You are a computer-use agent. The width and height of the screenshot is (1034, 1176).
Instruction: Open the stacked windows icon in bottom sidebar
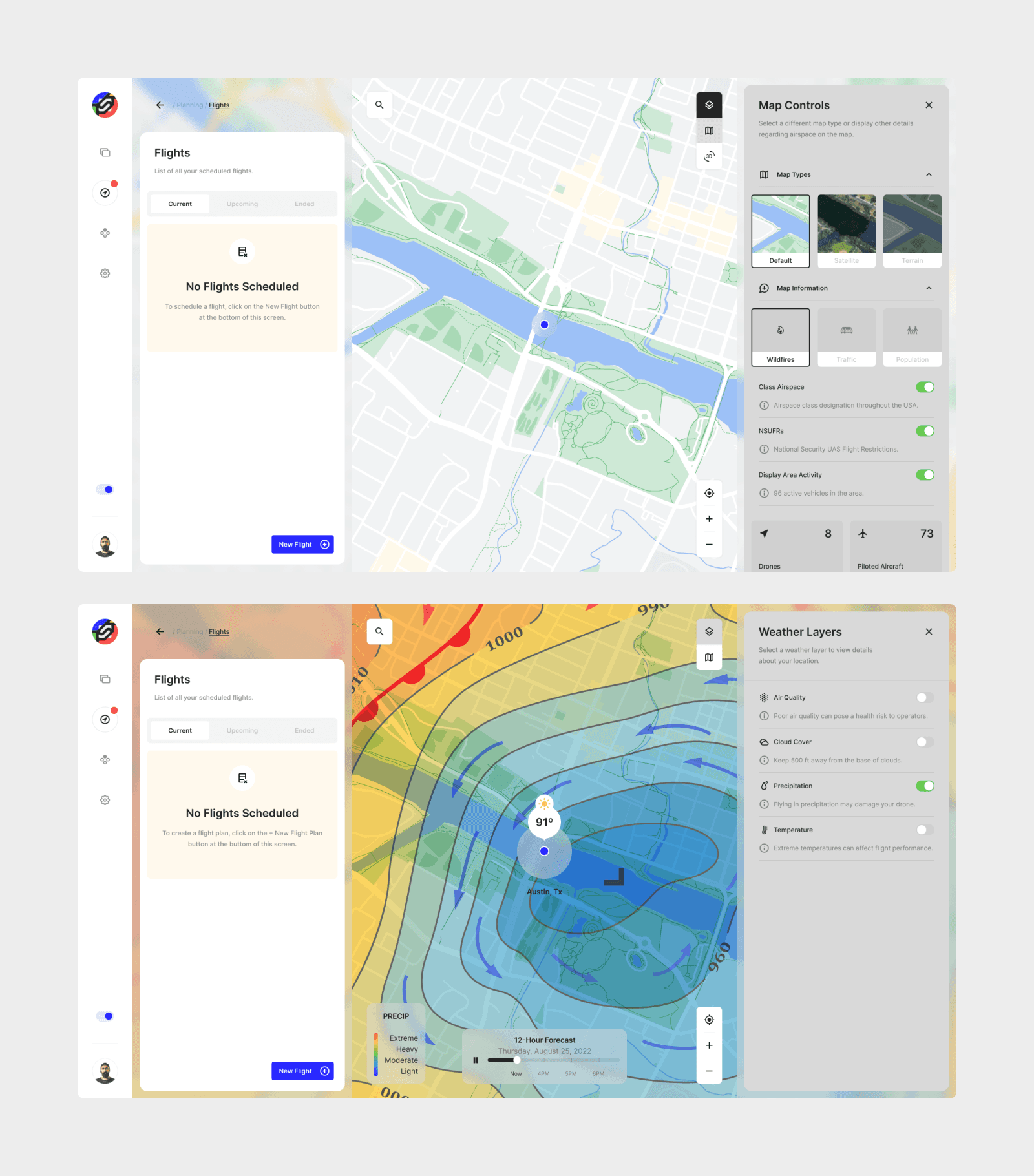pyautogui.click(x=105, y=679)
